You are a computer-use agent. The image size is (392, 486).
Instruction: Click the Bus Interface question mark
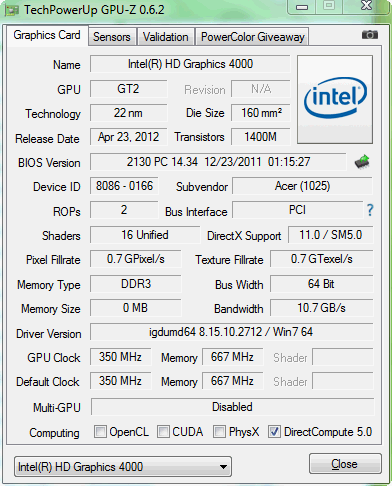coord(370,210)
